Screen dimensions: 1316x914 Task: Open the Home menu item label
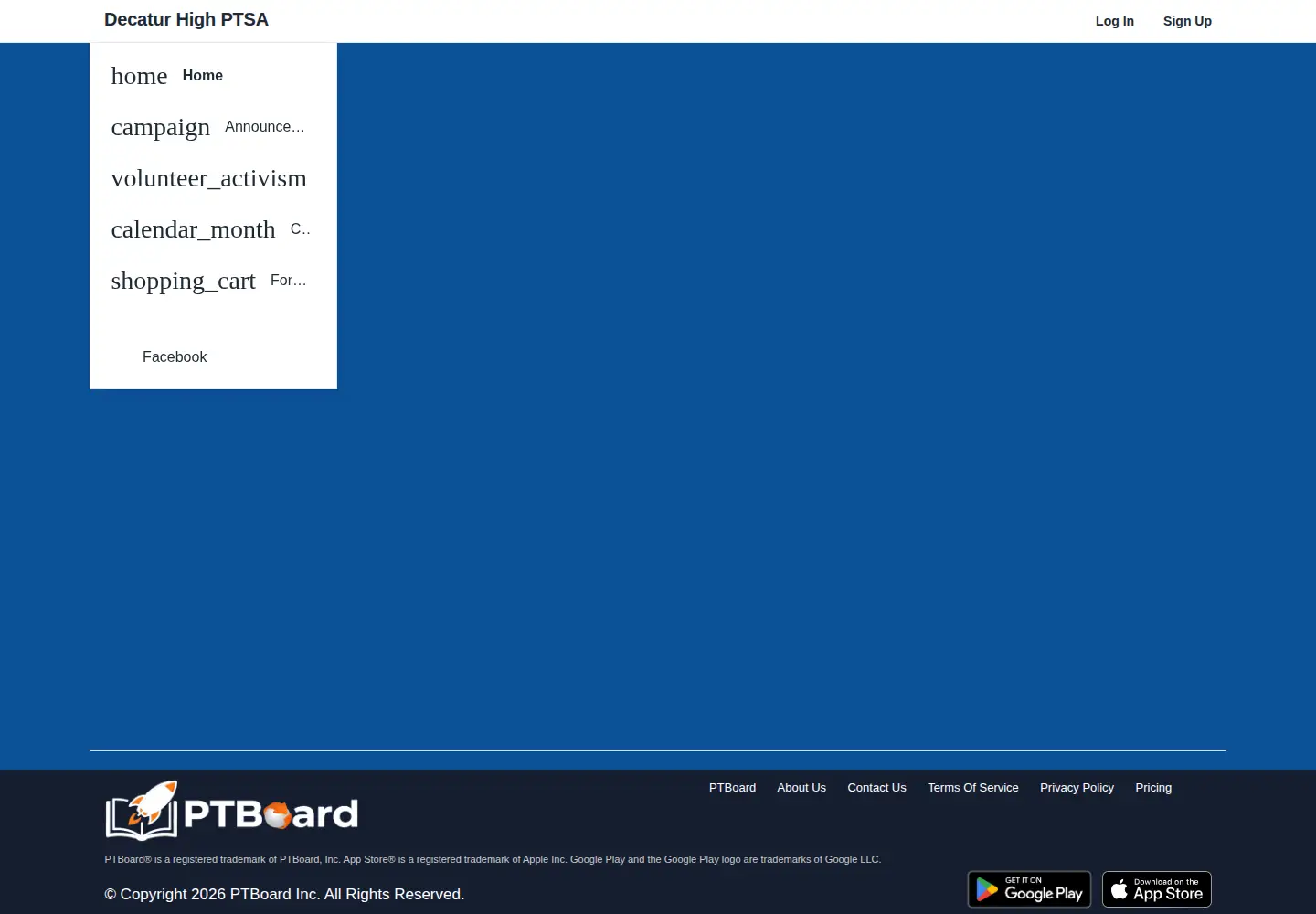click(203, 76)
